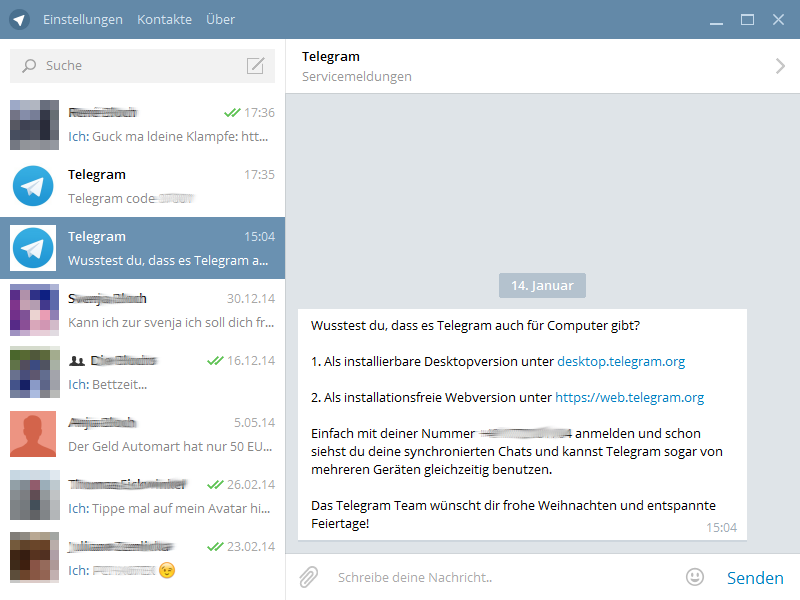This screenshot has height=600, width=800.
Task: Open the desktop.telegram.org link
Action: tap(621, 361)
